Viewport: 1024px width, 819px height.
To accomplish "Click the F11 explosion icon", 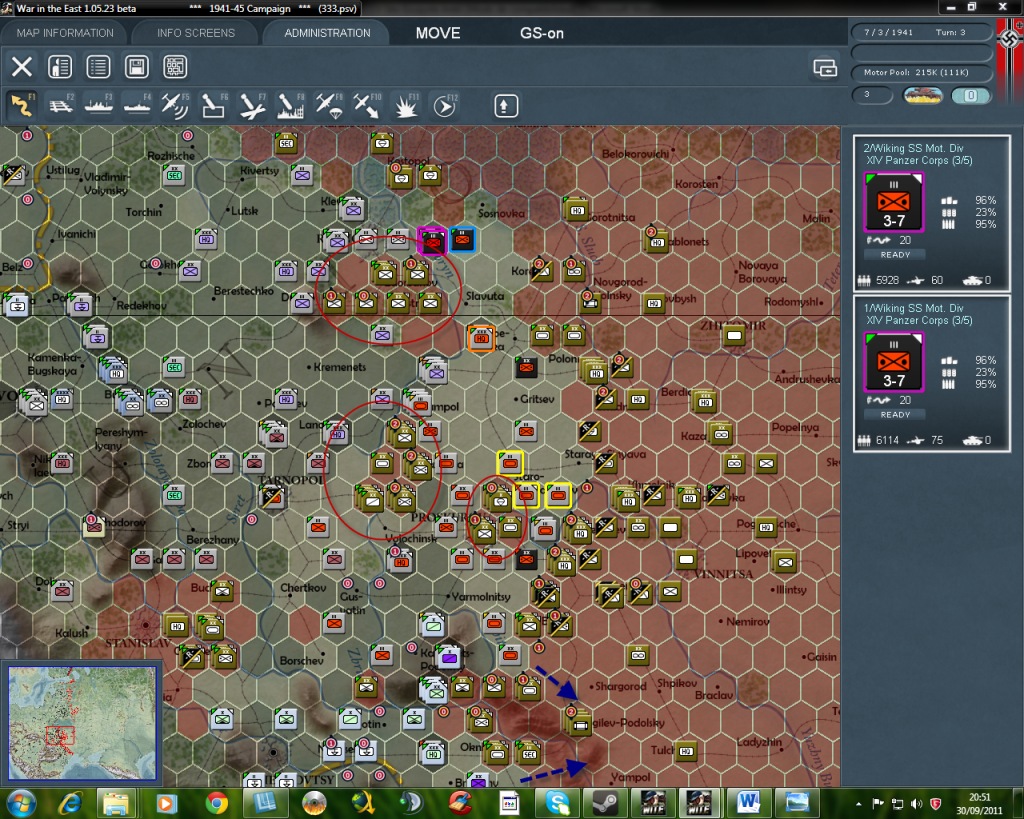I will click(x=406, y=106).
